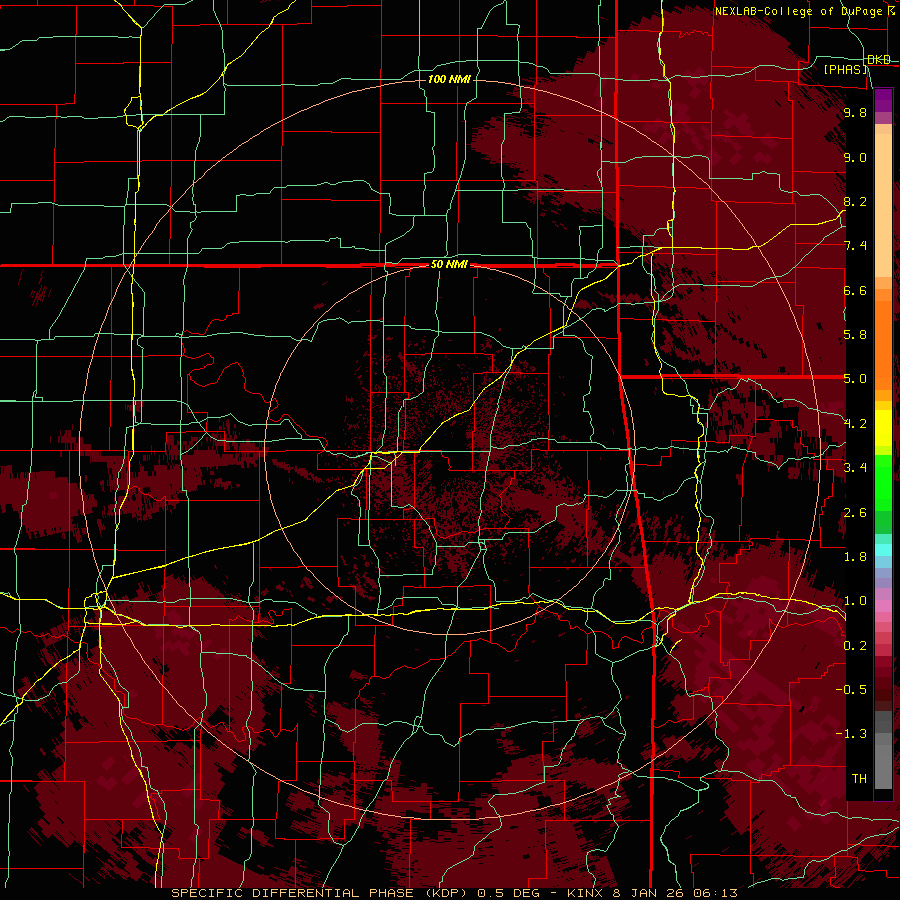Click the 3.4 value on the scale
The width and height of the screenshot is (900, 900).
point(855,468)
